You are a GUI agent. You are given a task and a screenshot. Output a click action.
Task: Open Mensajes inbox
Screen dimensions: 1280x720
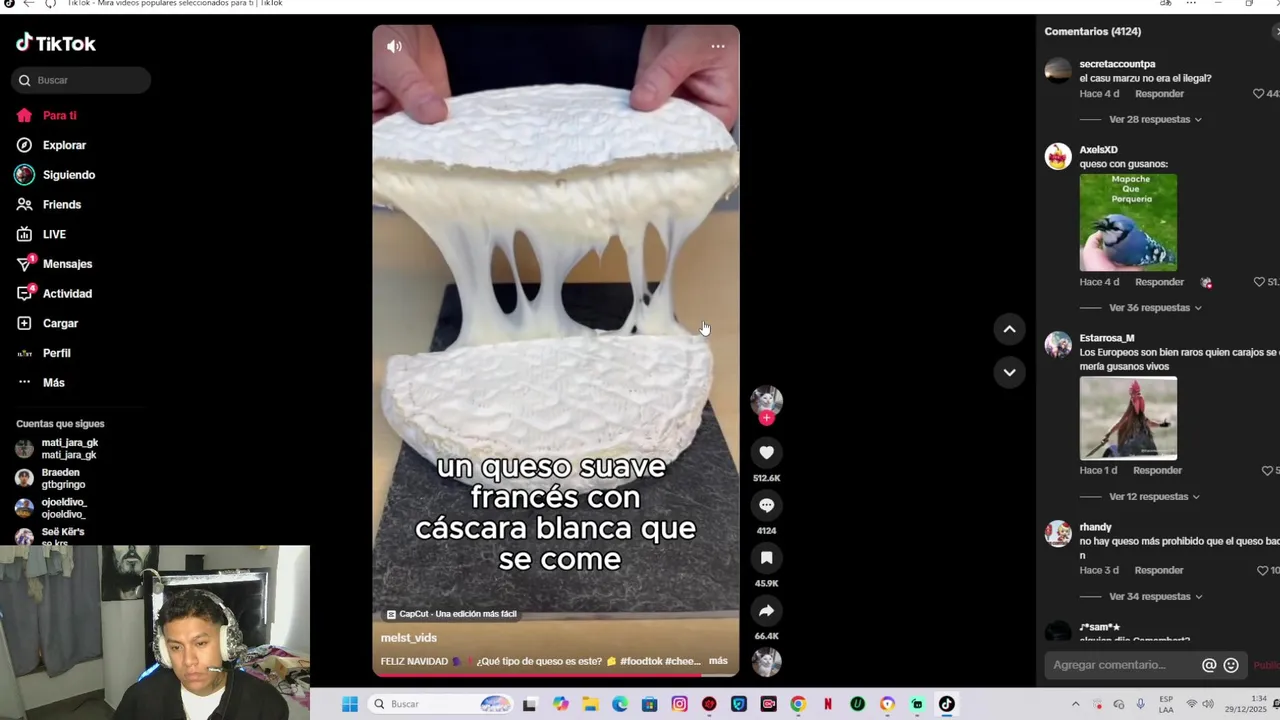54,264
